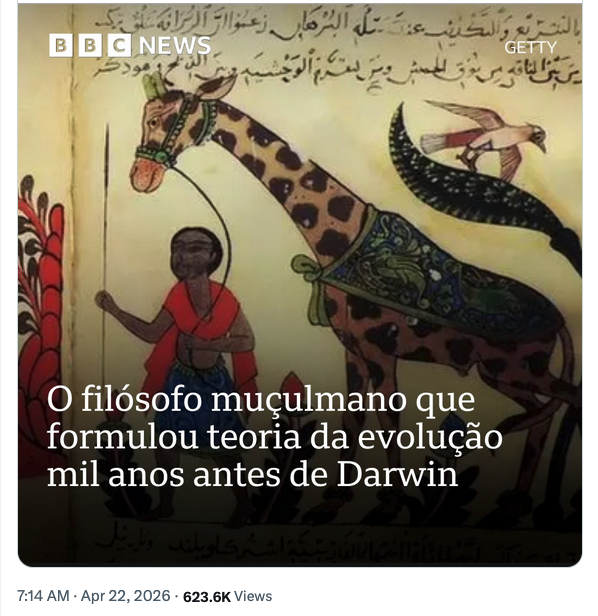Open the Apr 22, 2026 date link
This screenshot has height=616, width=598.
[x=126, y=596]
